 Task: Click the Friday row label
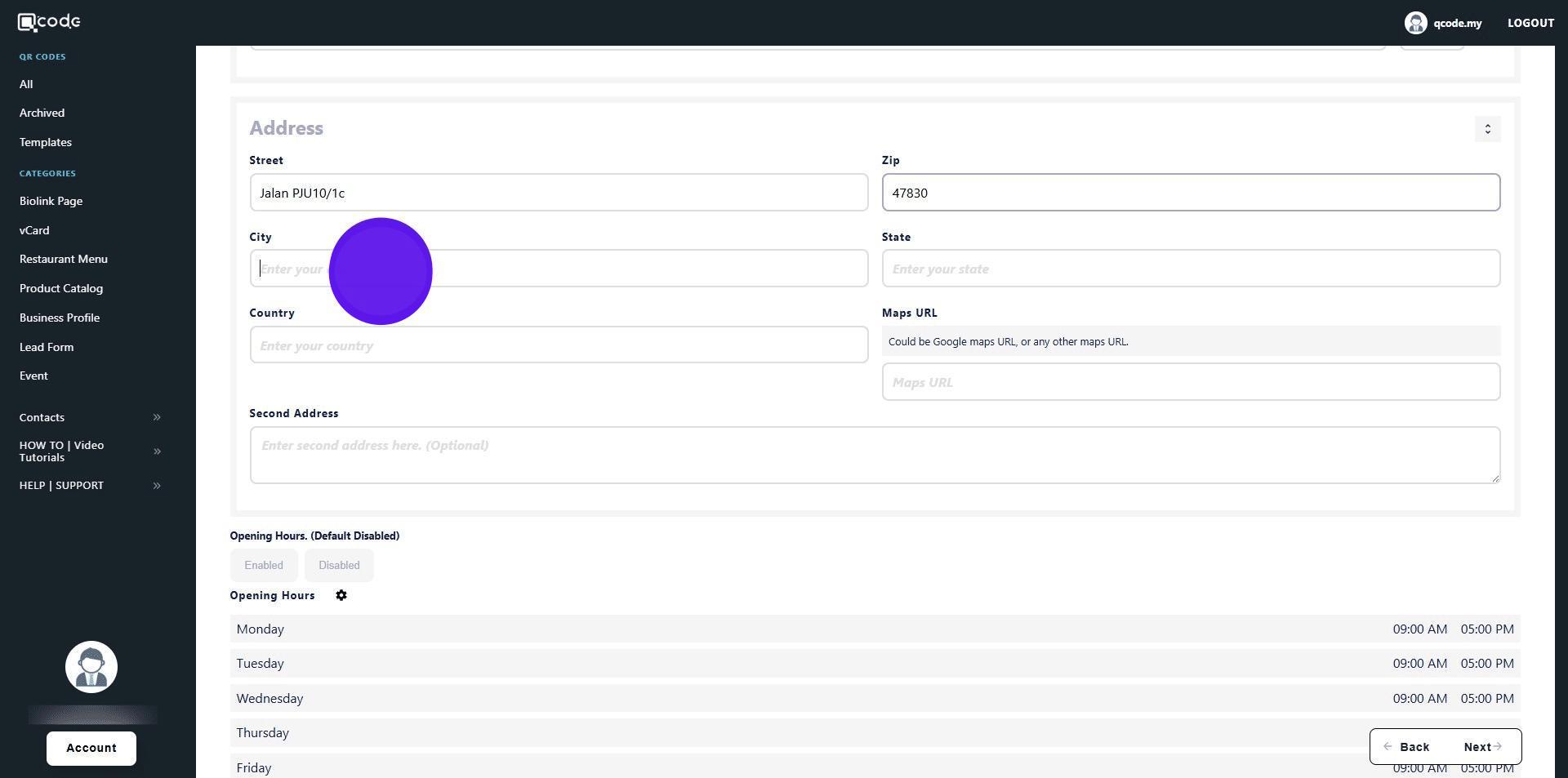click(254, 768)
